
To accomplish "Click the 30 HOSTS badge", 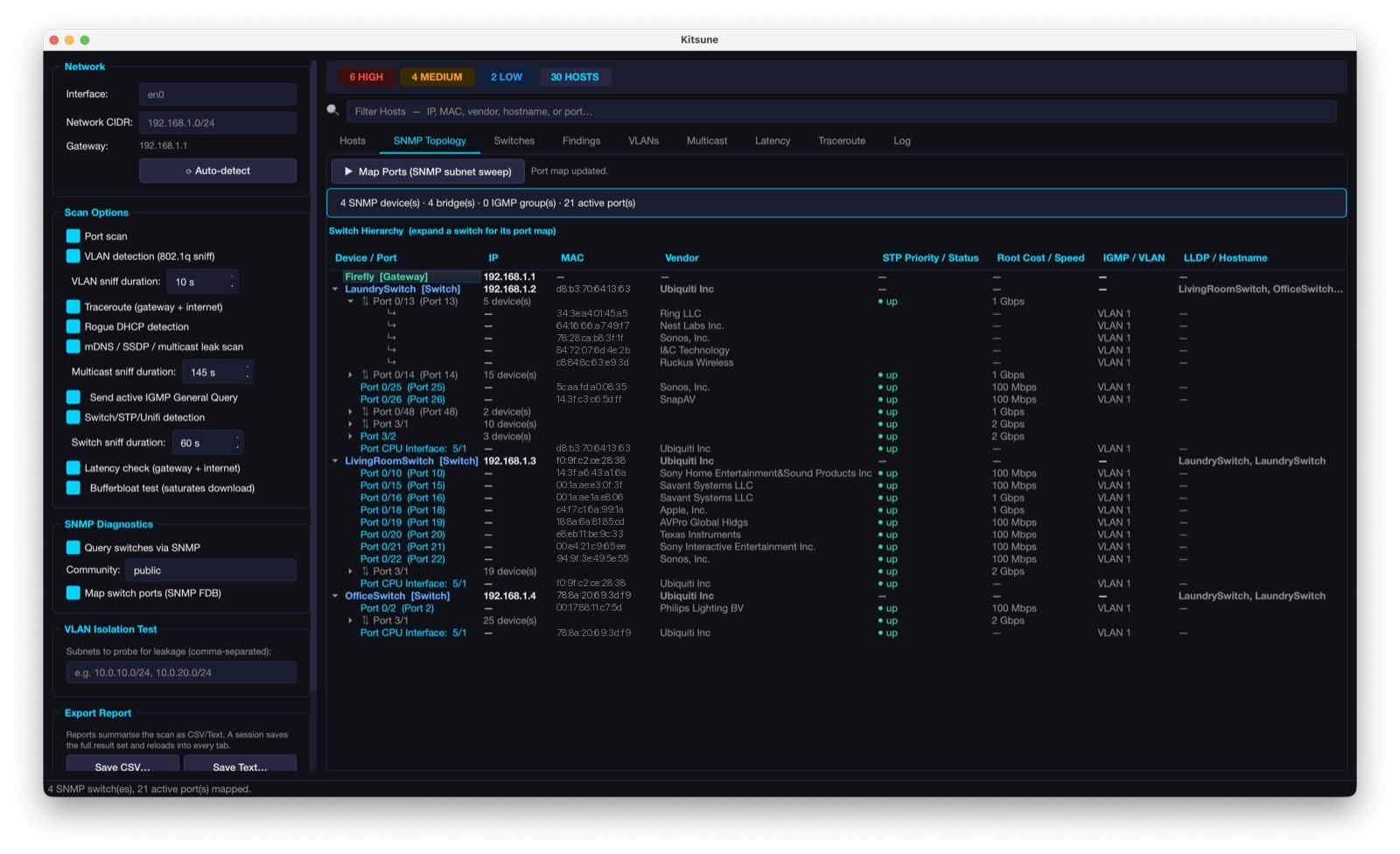I will click(574, 77).
